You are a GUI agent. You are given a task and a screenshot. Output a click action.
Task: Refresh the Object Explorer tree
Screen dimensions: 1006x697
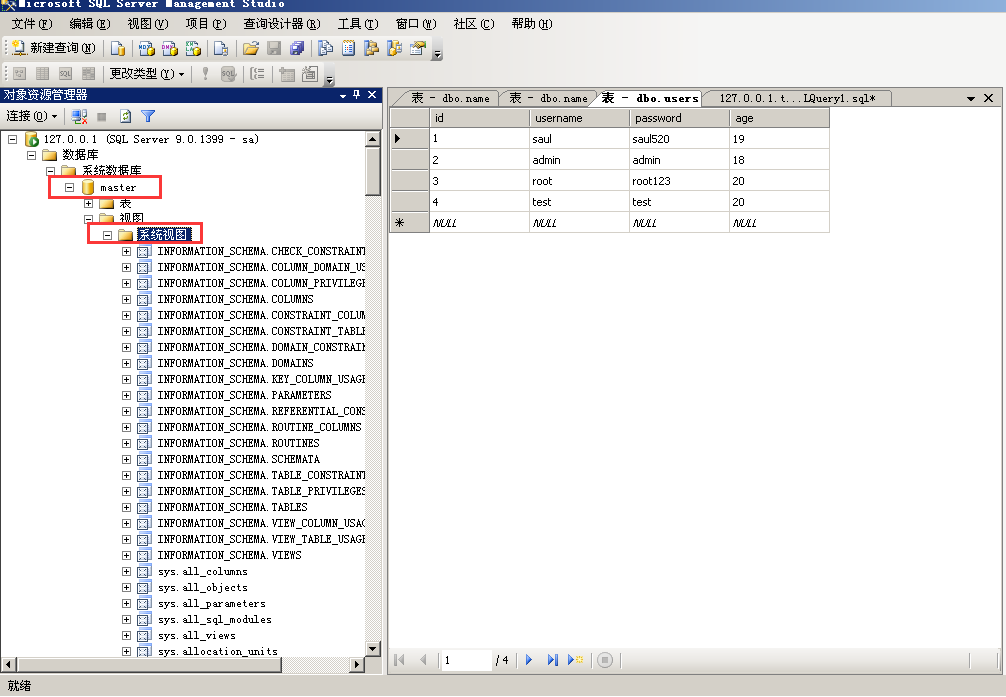(126, 116)
